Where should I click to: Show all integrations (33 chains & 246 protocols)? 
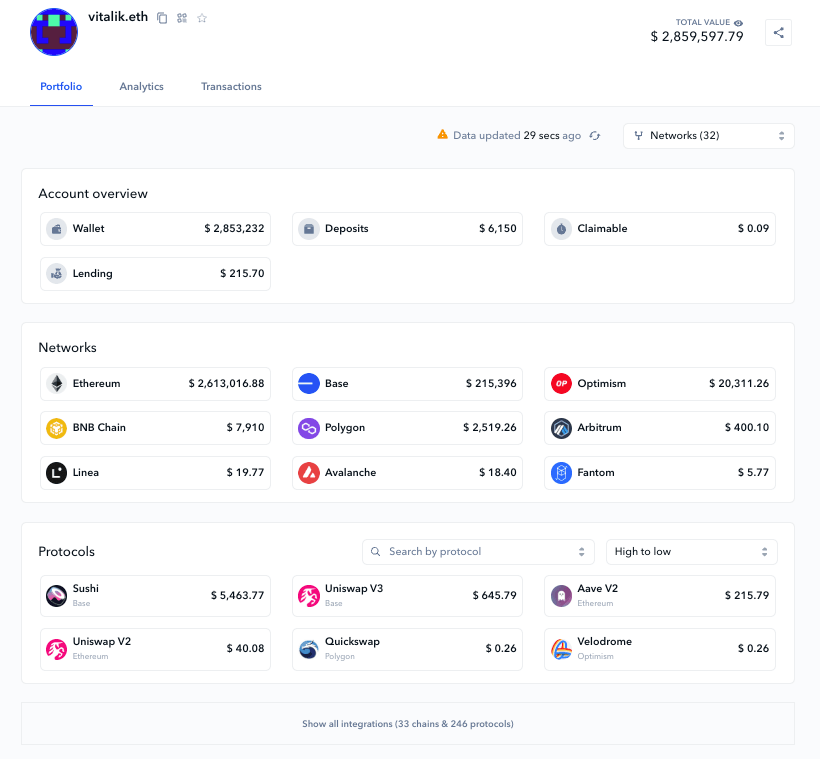pyautogui.click(x=408, y=724)
